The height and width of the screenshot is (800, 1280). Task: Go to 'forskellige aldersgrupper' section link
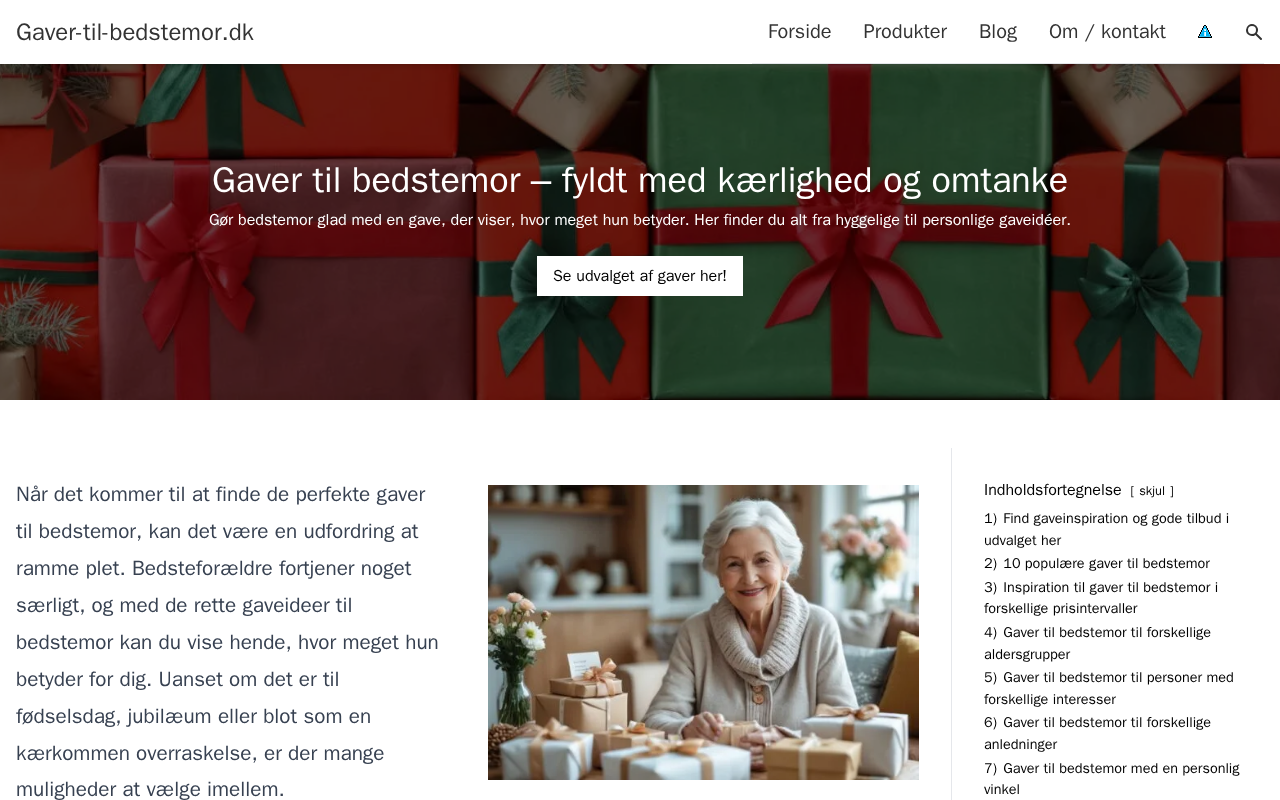[1097, 643]
